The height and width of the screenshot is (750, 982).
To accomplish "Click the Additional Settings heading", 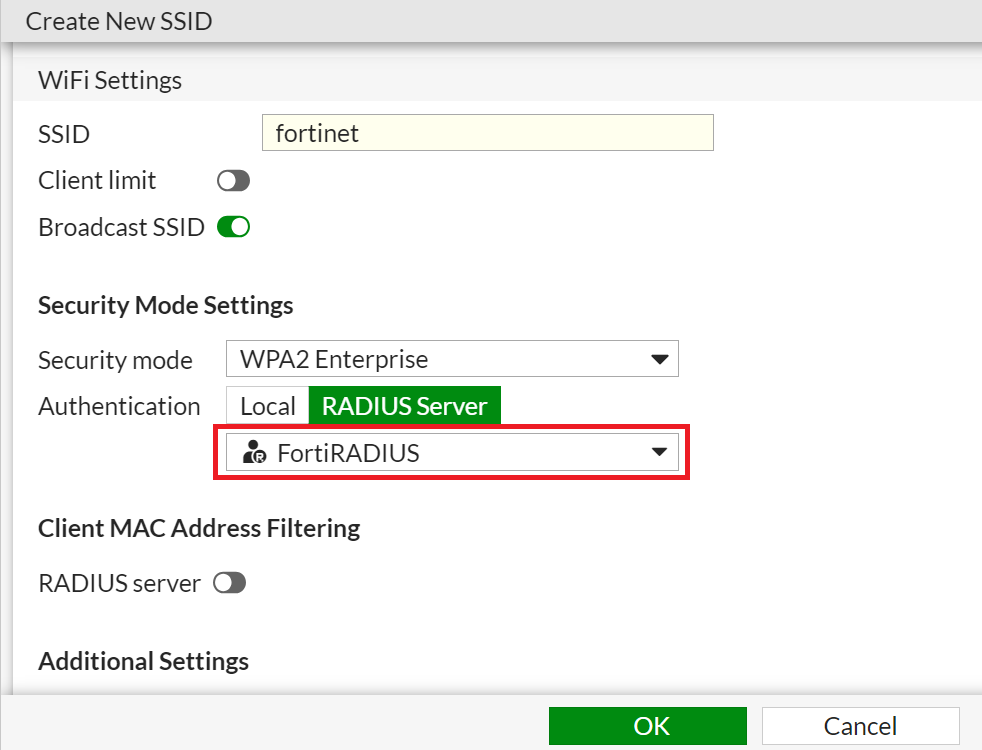I will click(x=143, y=661).
